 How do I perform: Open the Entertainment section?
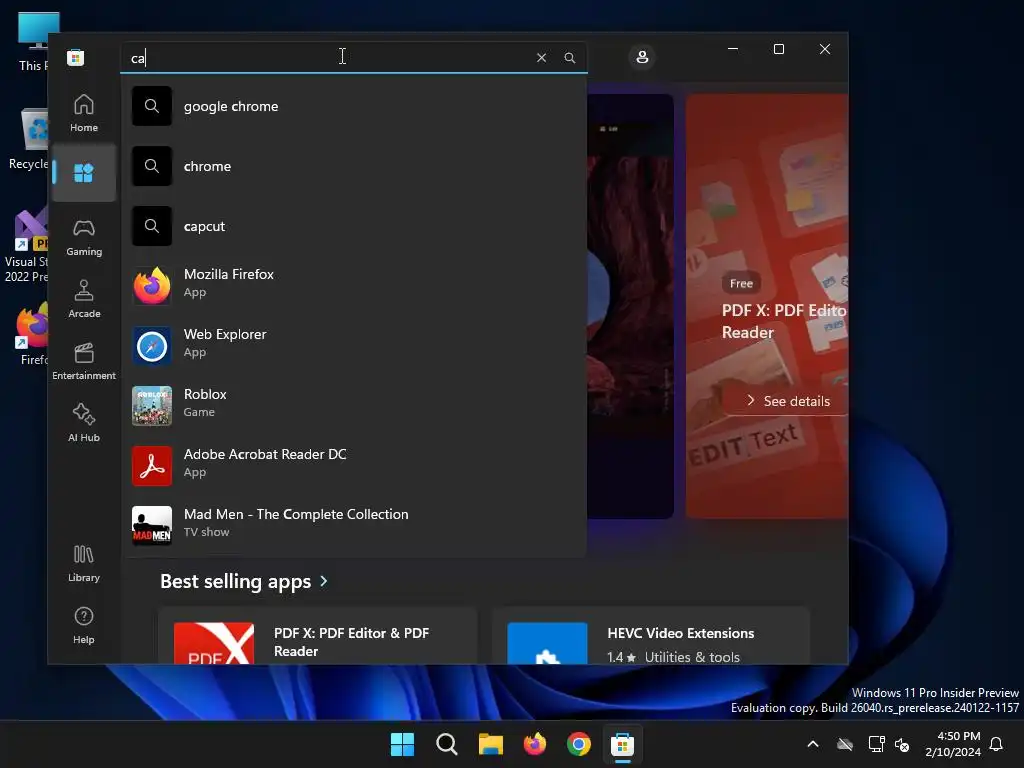click(84, 361)
